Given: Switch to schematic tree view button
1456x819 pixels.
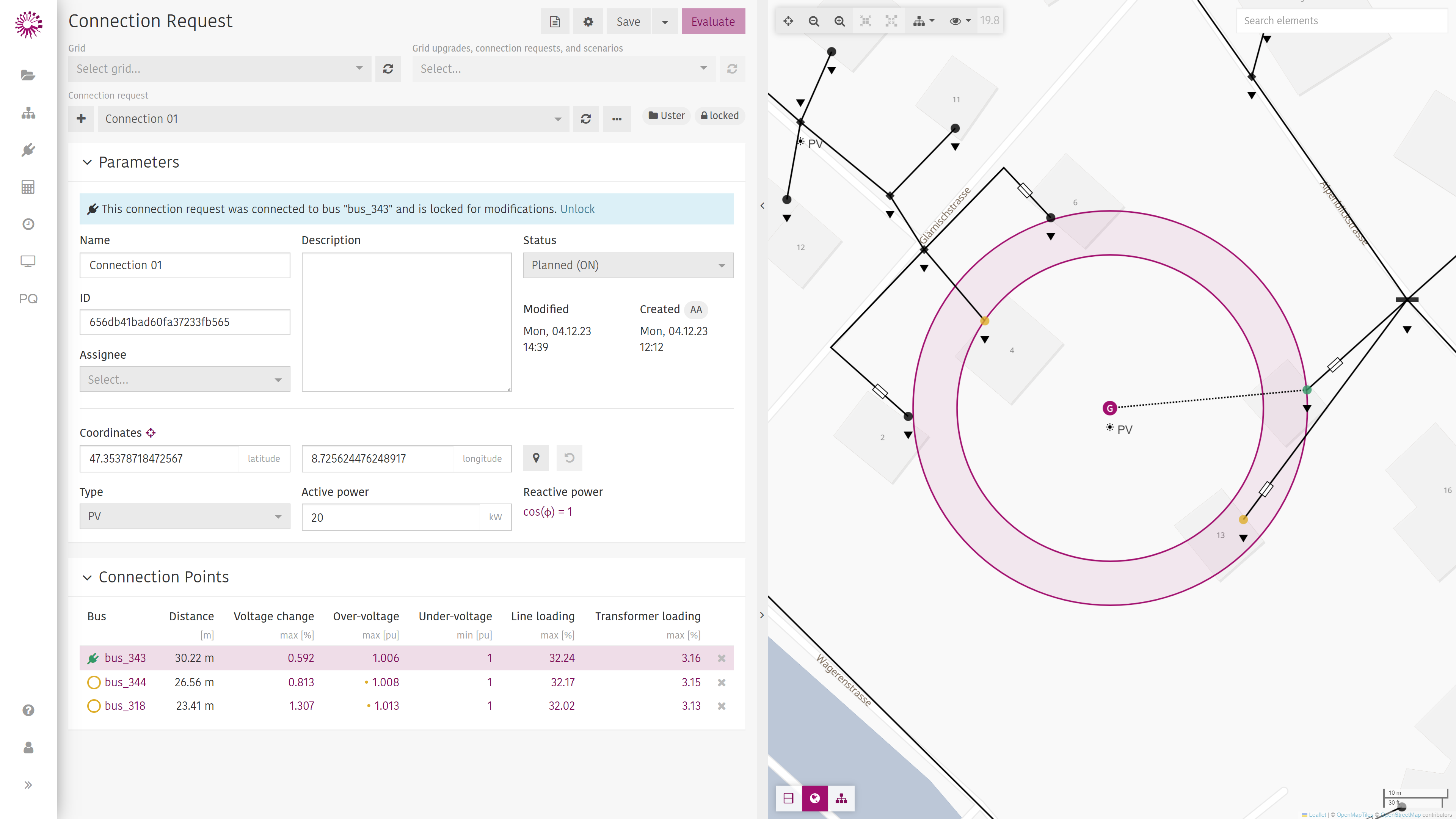Looking at the screenshot, I should (841, 798).
